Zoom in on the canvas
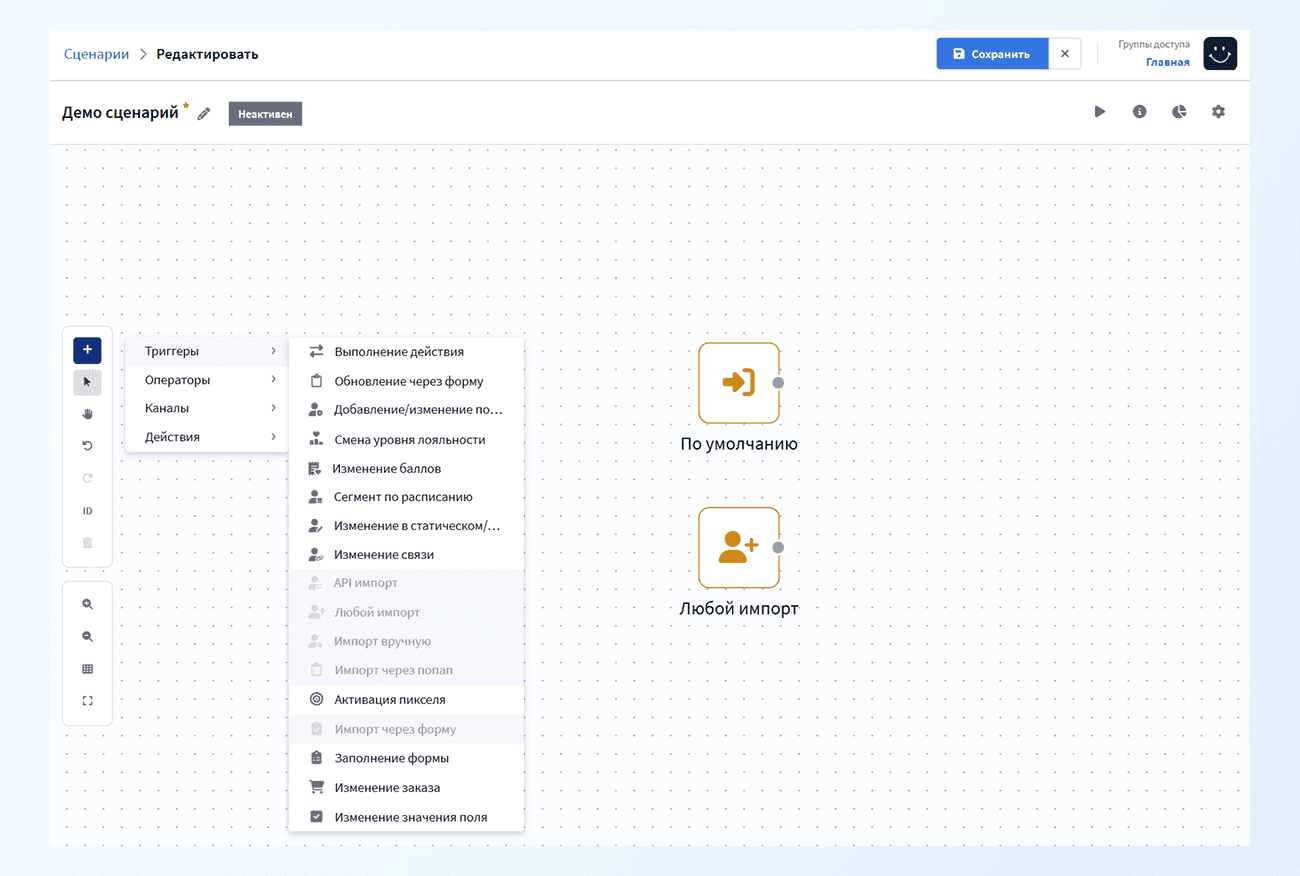 [87, 604]
